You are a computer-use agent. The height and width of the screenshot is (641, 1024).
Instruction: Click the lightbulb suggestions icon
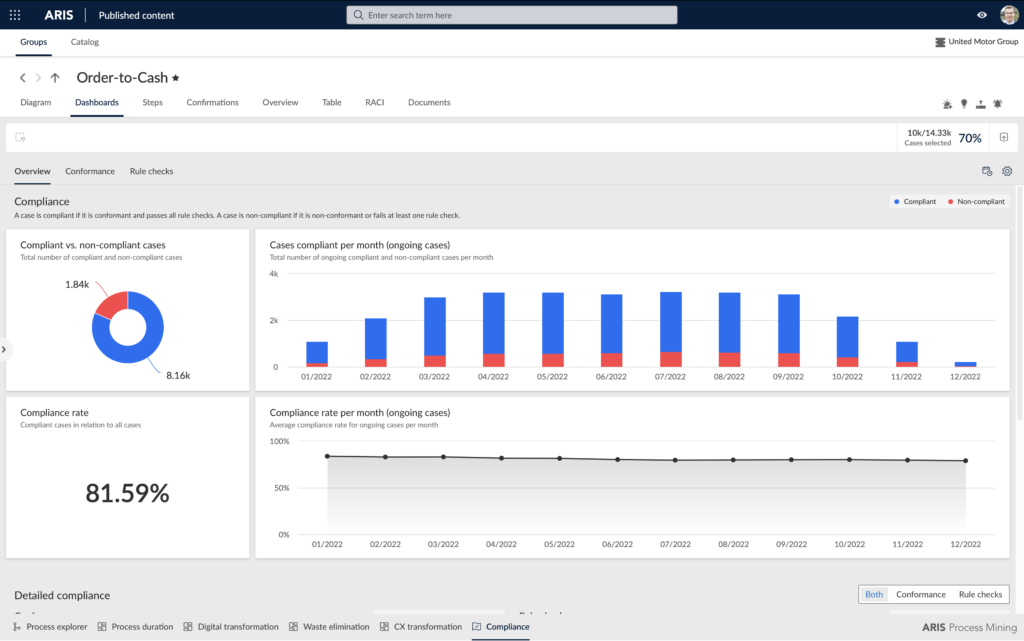point(963,103)
